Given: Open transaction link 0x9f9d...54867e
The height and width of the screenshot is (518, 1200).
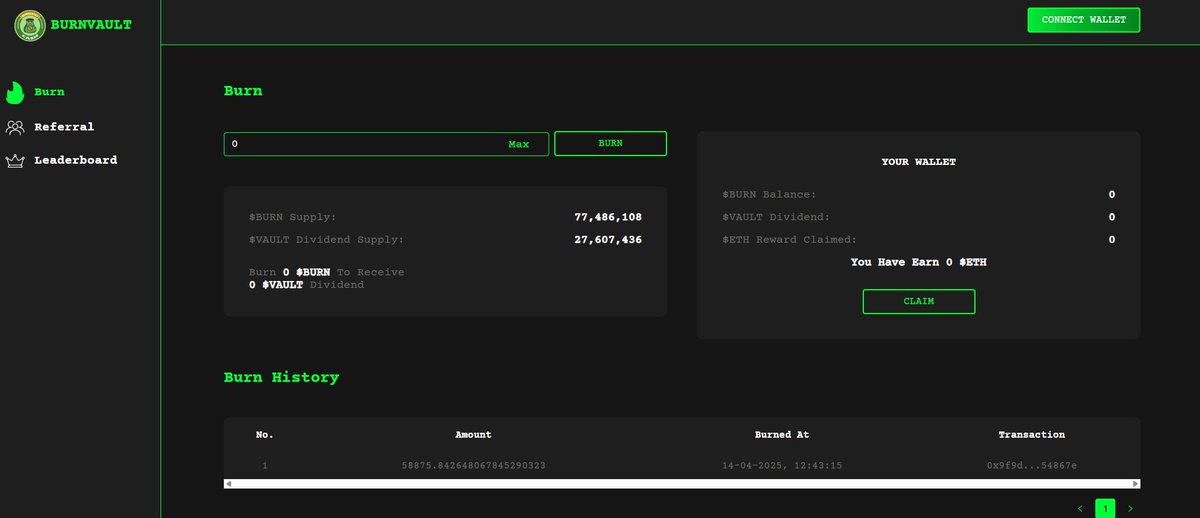Looking at the screenshot, I should [1031, 466].
